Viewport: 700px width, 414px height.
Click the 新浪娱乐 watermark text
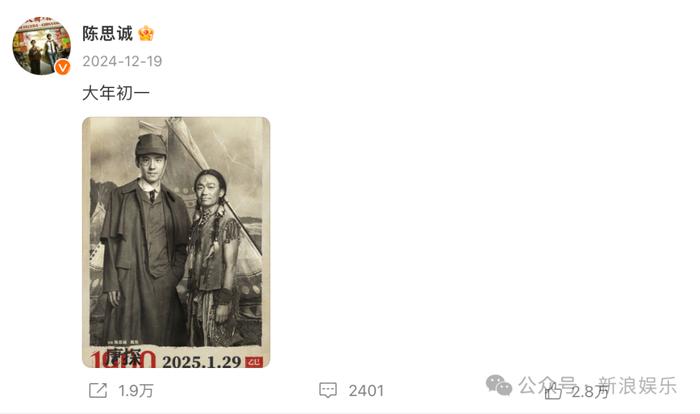[x=637, y=385]
